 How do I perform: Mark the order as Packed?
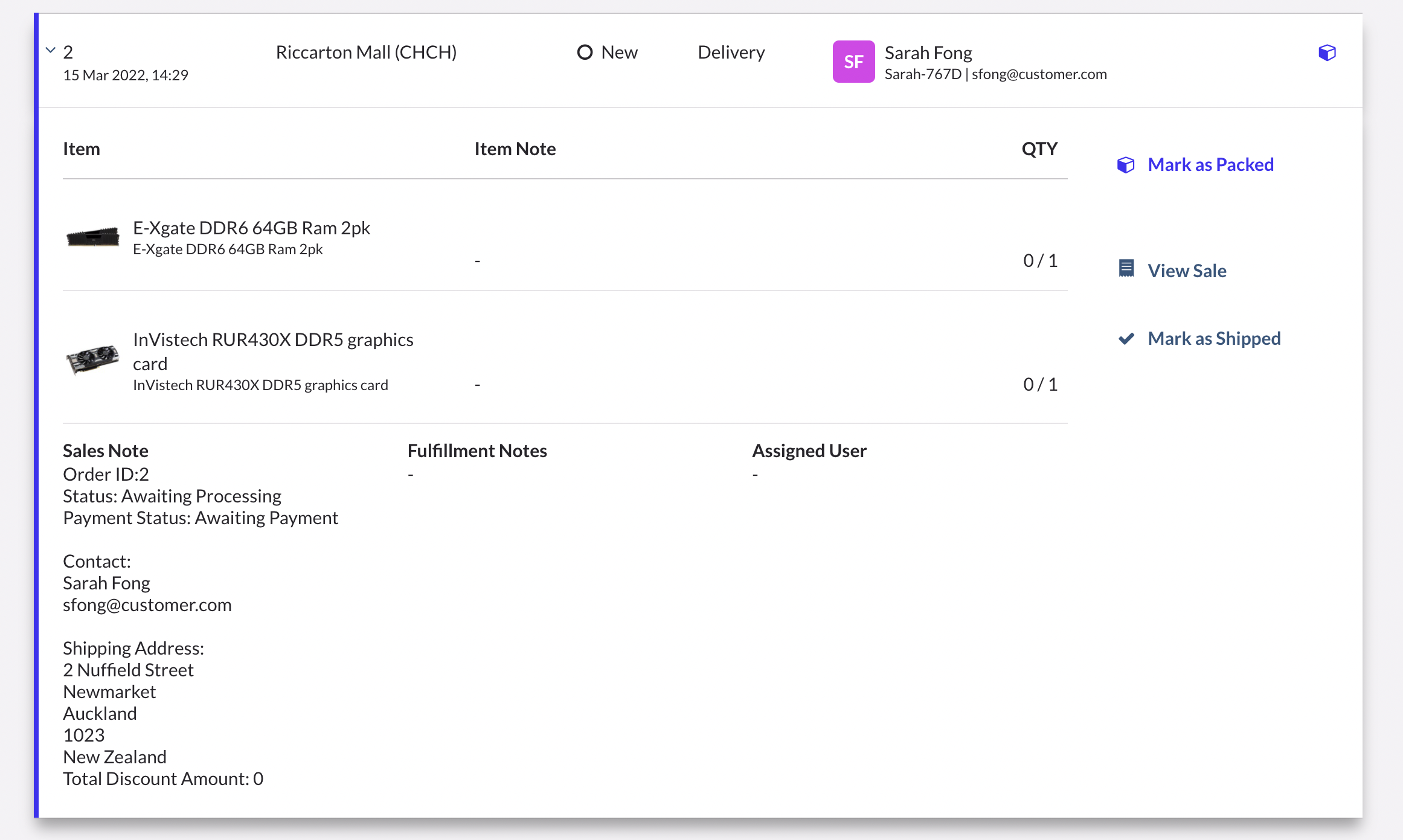coord(1210,165)
